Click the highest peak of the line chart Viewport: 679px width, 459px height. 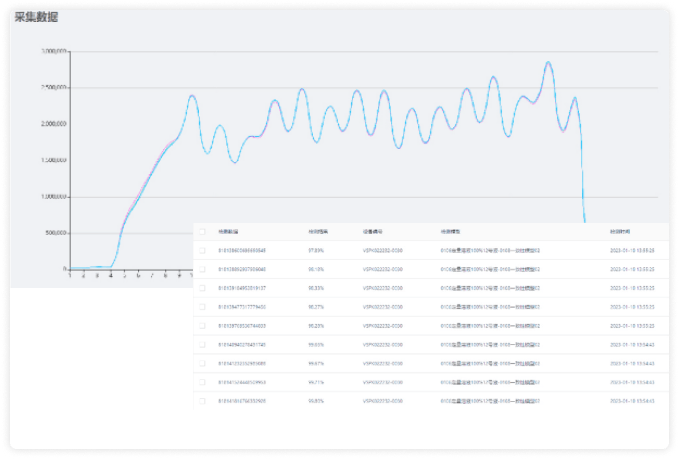click(x=548, y=63)
